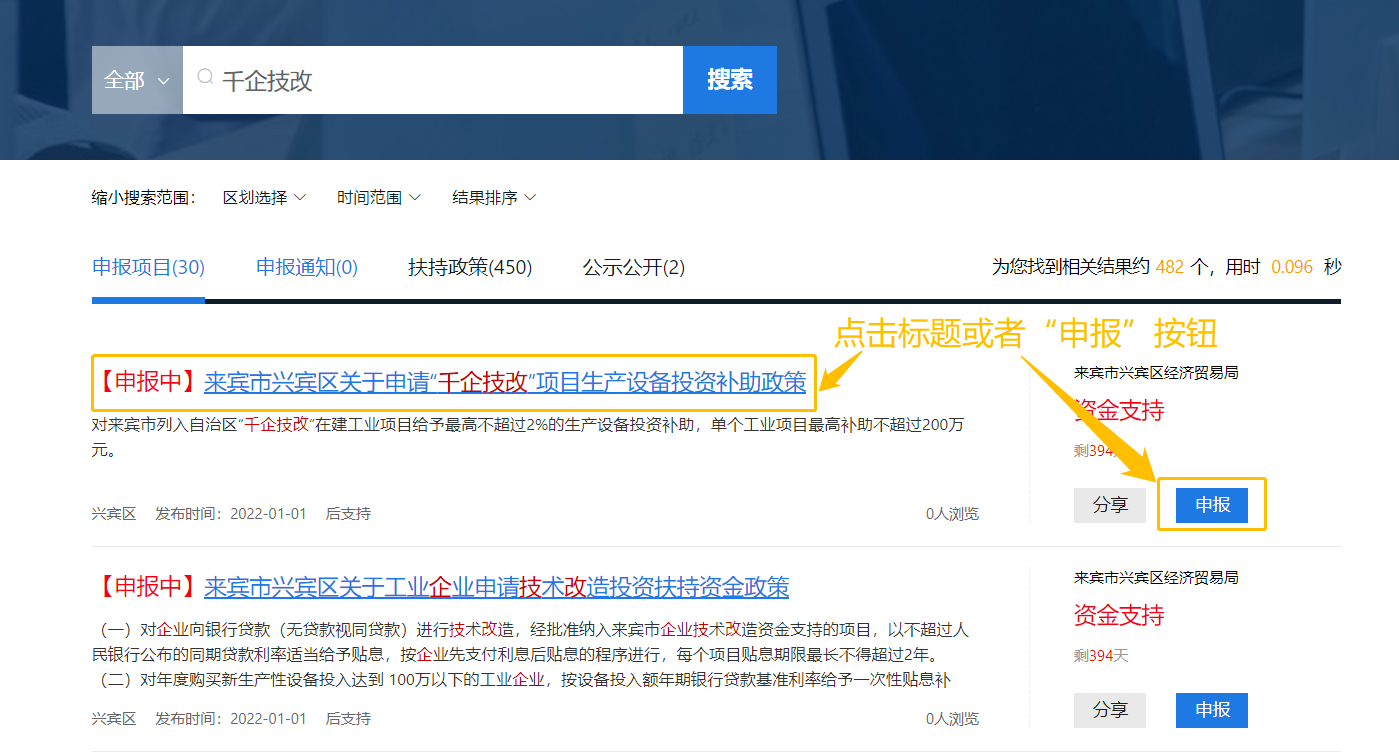The height and width of the screenshot is (754, 1399).
Task: Click 申报 on the second result
Action: [x=1212, y=710]
